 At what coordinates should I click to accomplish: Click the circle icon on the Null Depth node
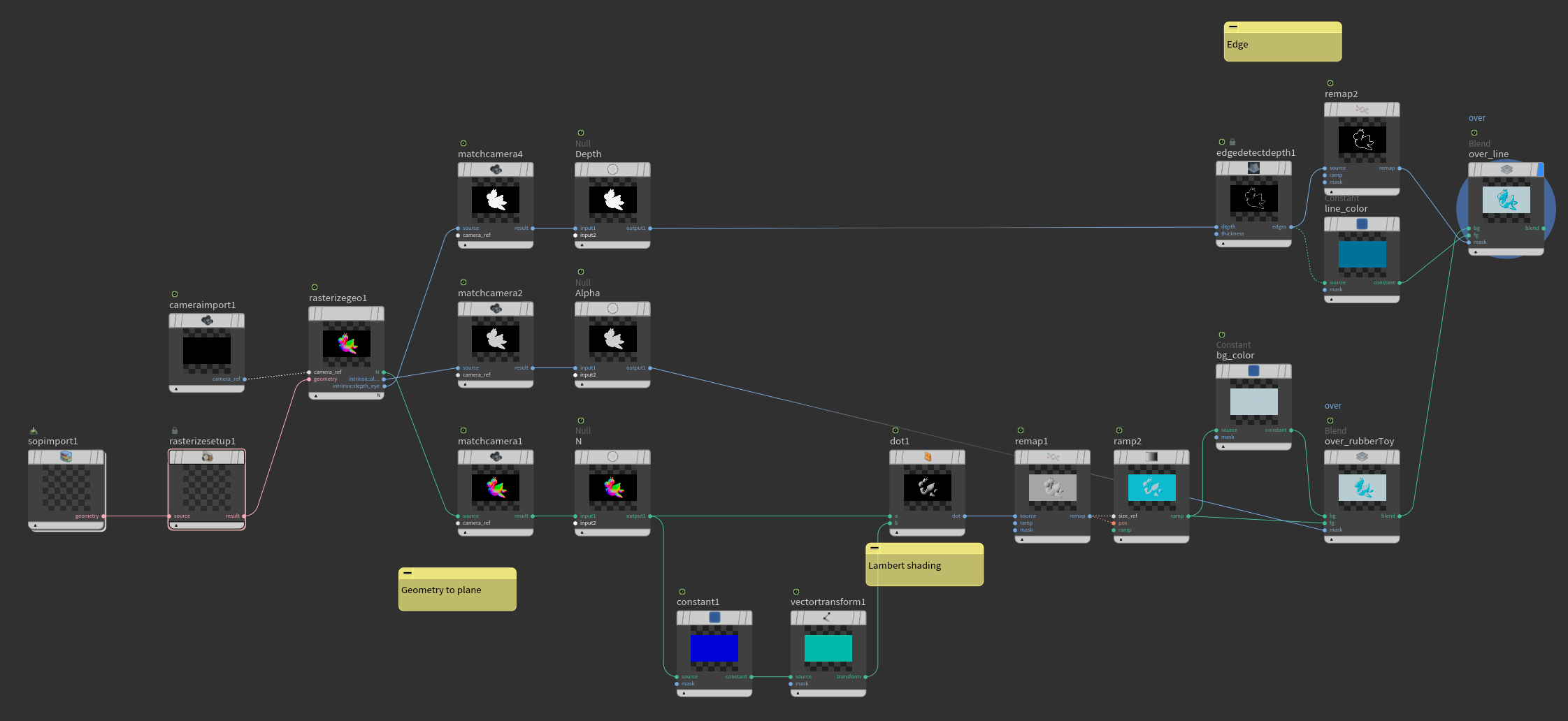612,169
